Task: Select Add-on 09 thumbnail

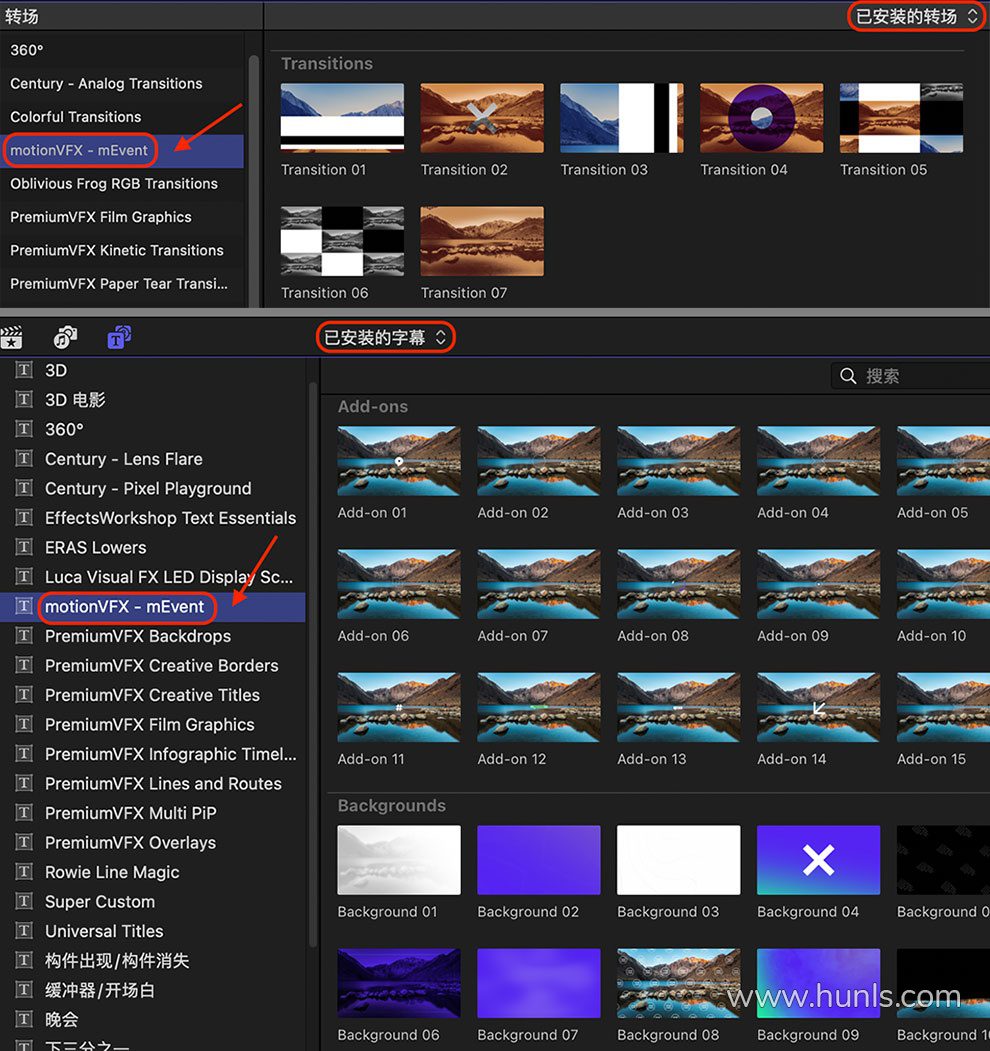Action: coord(818,584)
